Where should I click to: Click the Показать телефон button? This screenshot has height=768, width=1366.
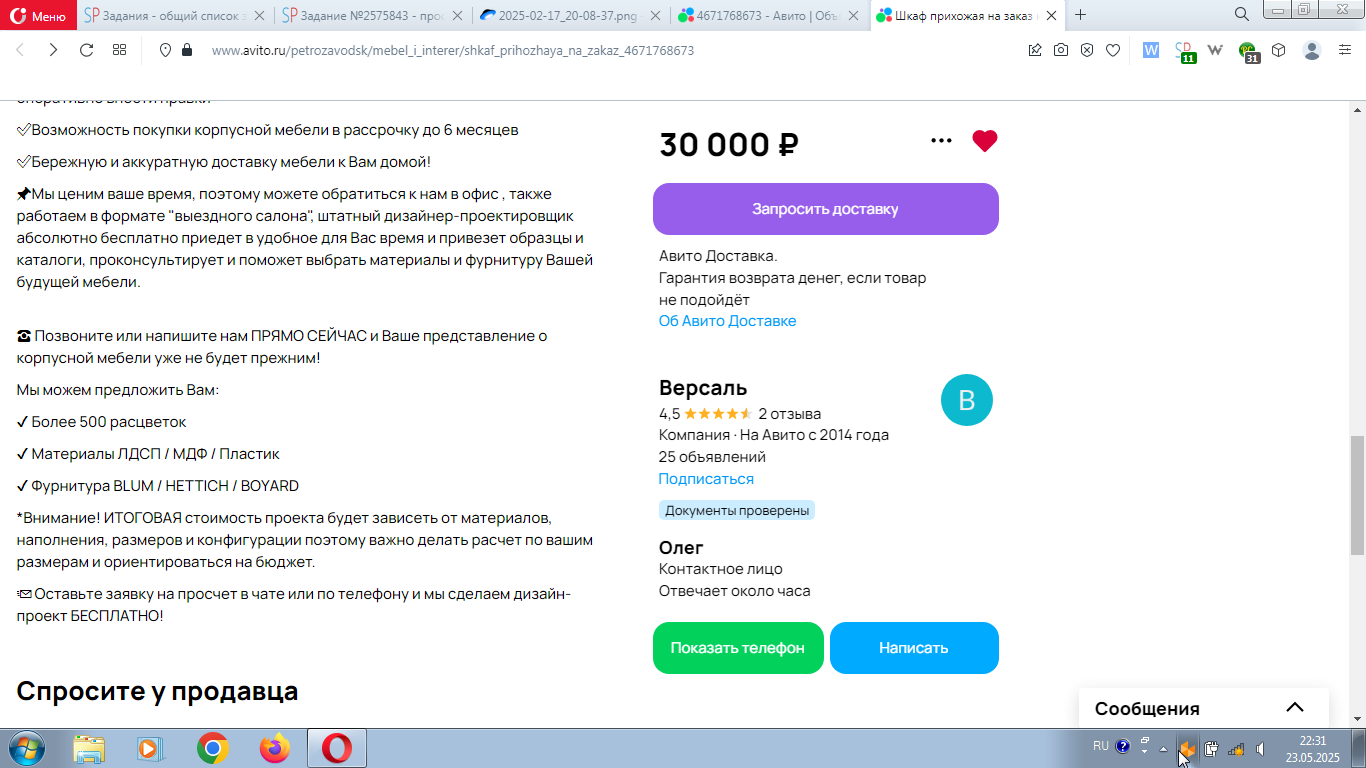click(738, 648)
